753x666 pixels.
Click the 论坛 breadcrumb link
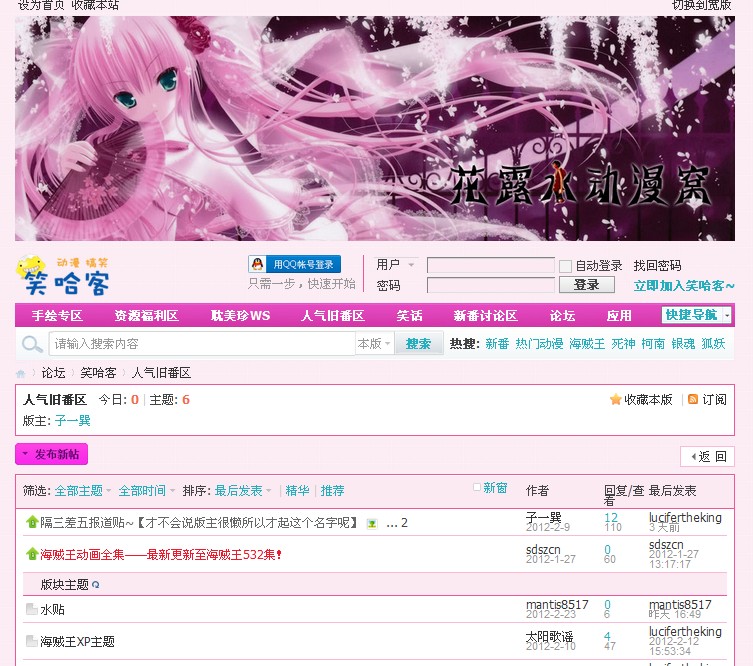pos(53,373)
